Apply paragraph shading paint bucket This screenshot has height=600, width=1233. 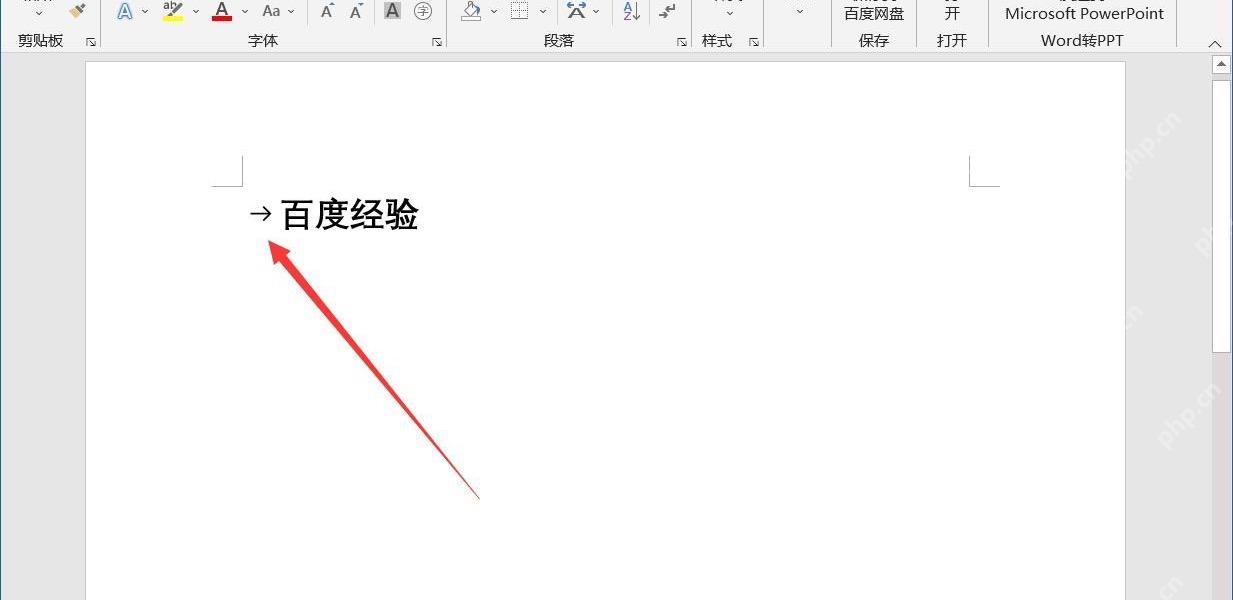pyautogui.click(x=471, y=11)
